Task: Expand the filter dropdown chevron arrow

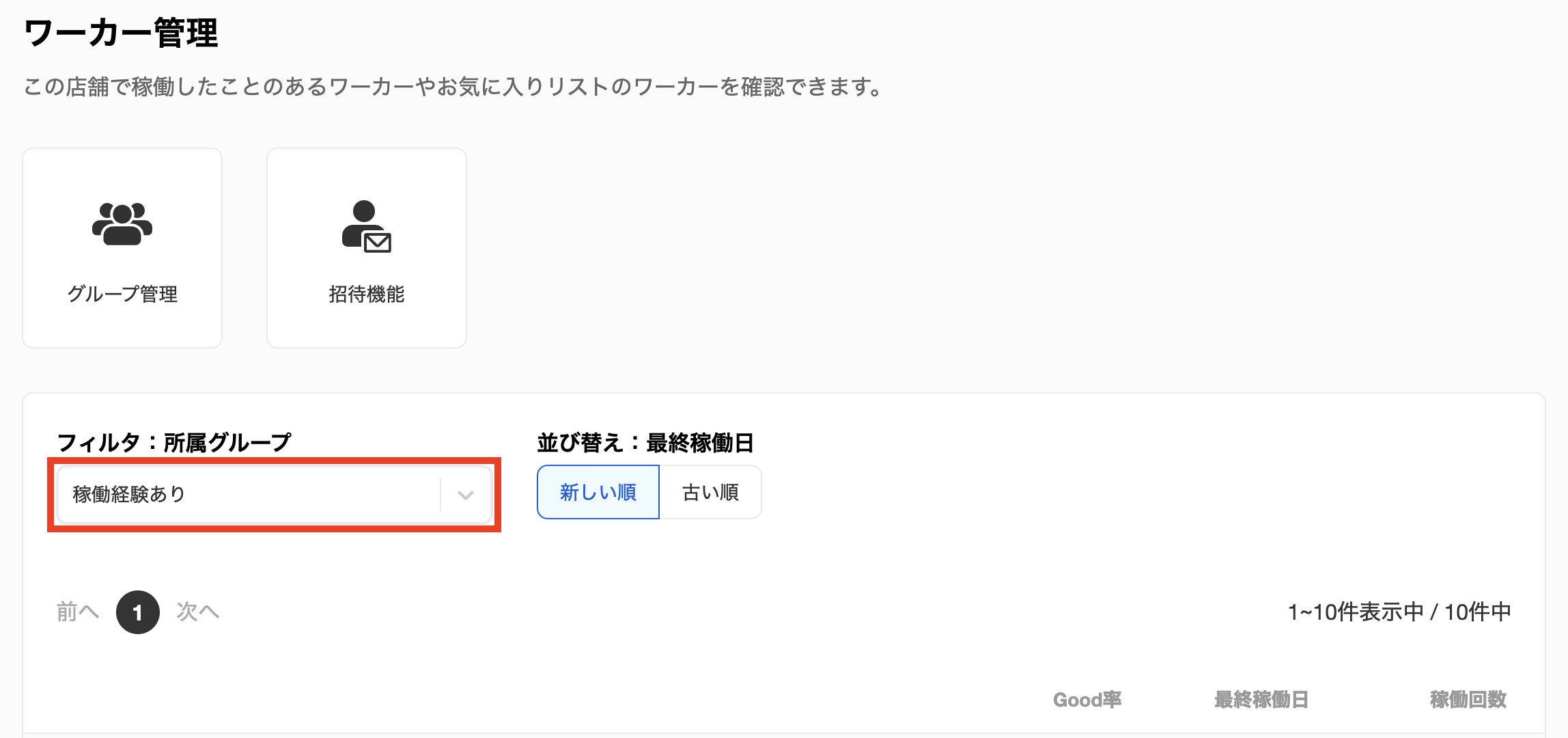Action: pyautogui.click(x=466, y=495)
